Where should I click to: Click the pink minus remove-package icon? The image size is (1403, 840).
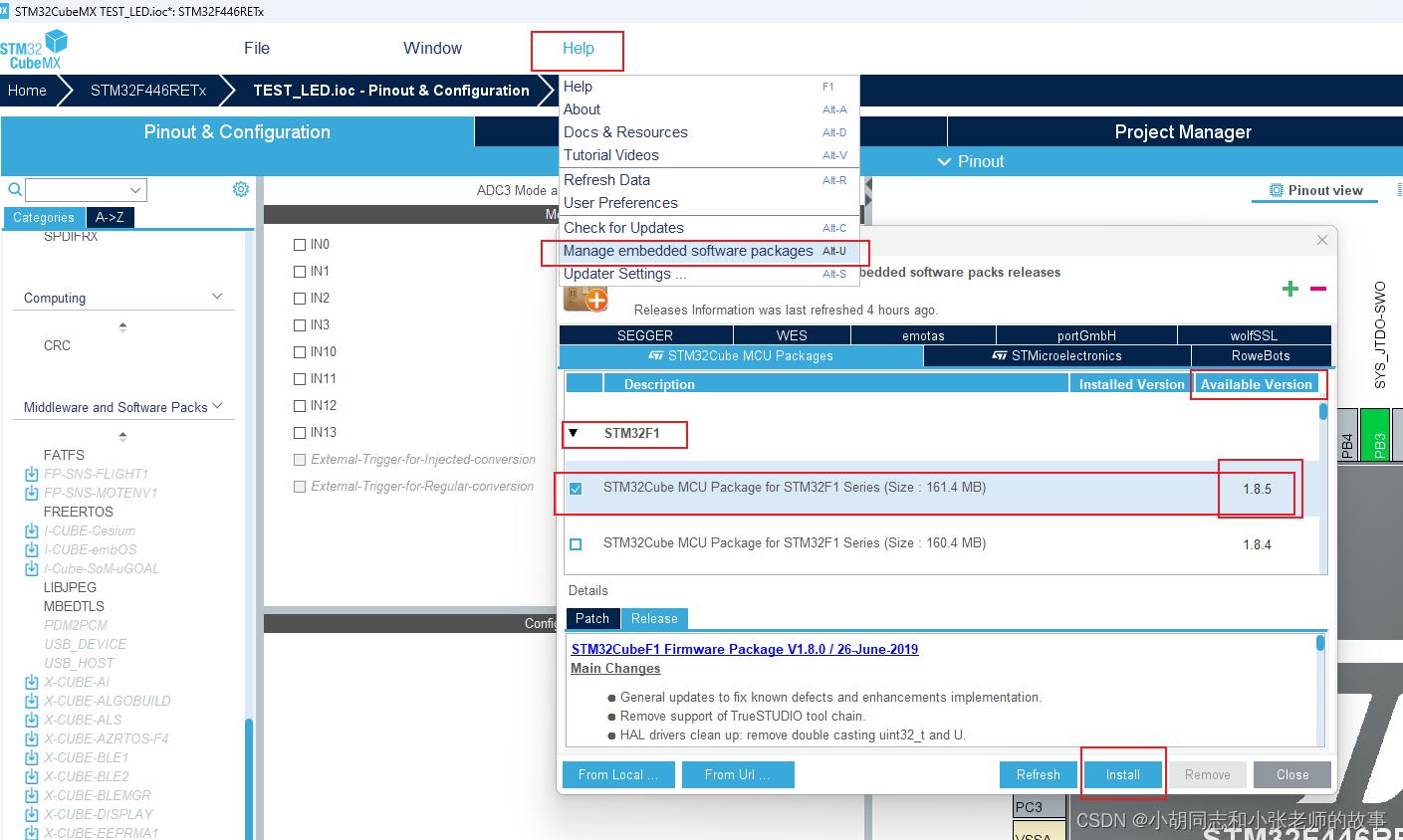pos(1318,289)
